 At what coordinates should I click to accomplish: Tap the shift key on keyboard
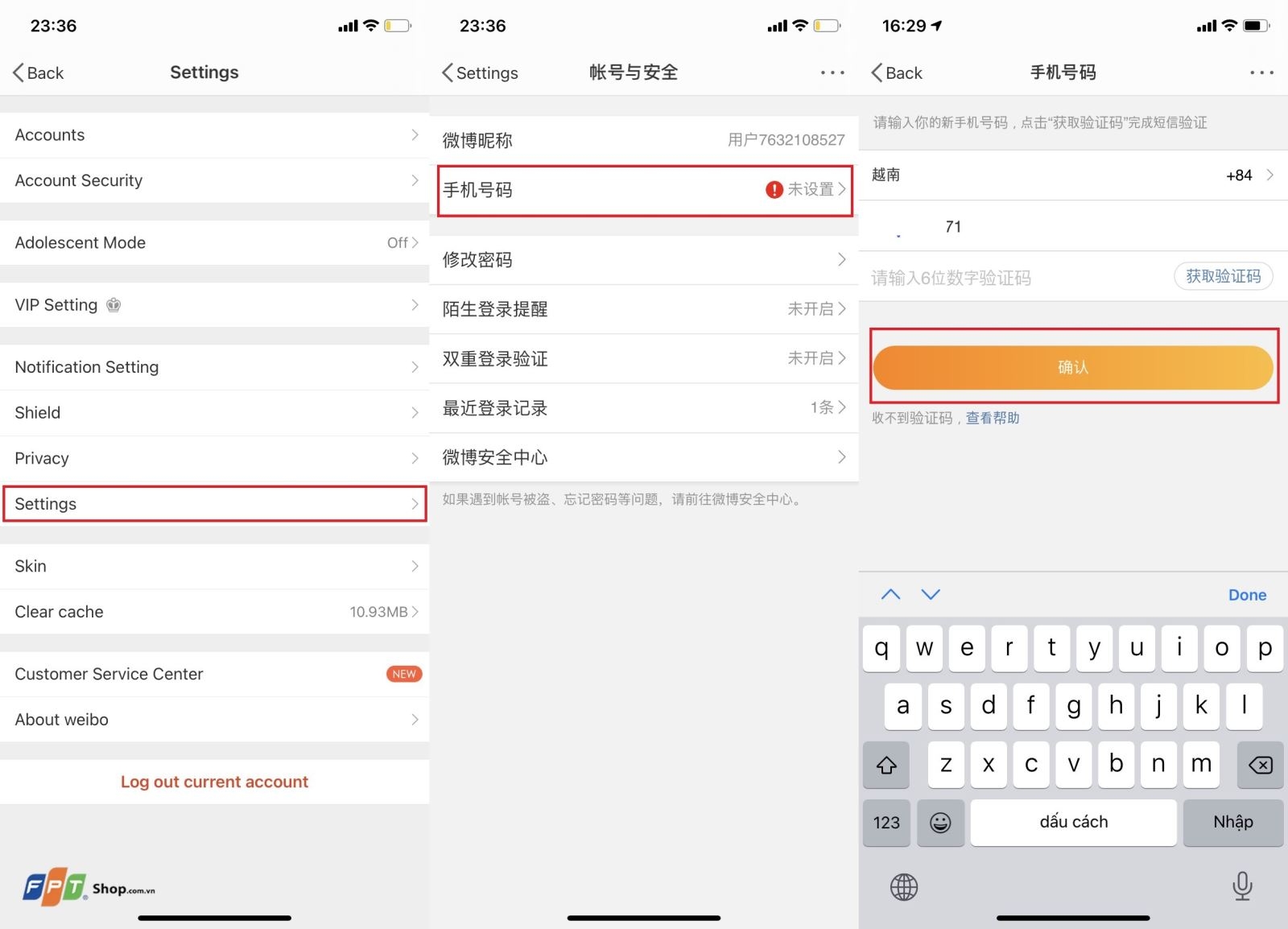886,765
